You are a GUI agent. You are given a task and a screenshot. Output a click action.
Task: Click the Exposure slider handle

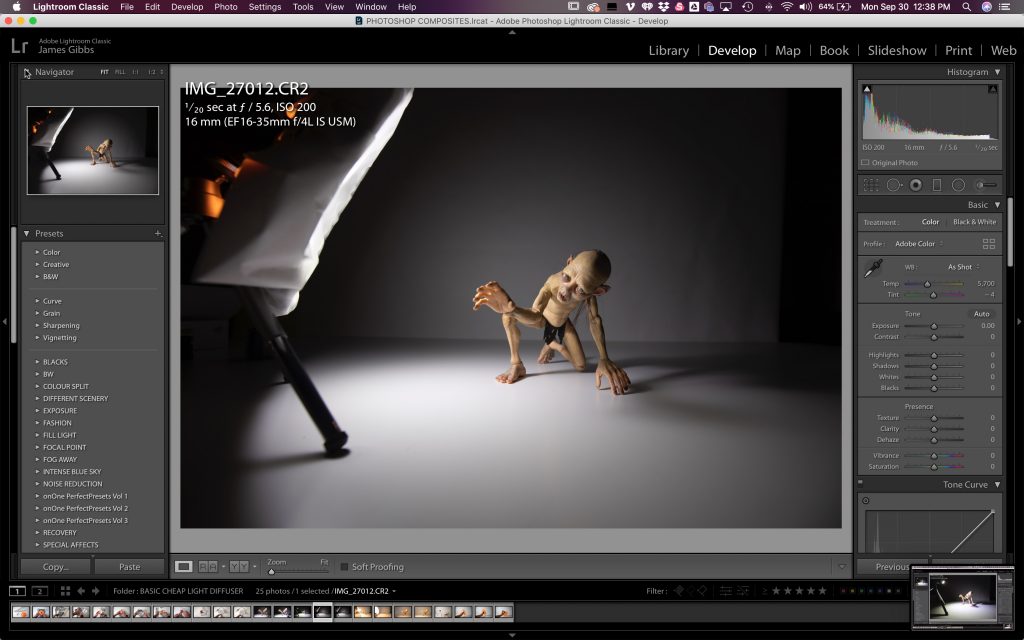(934, 326)
